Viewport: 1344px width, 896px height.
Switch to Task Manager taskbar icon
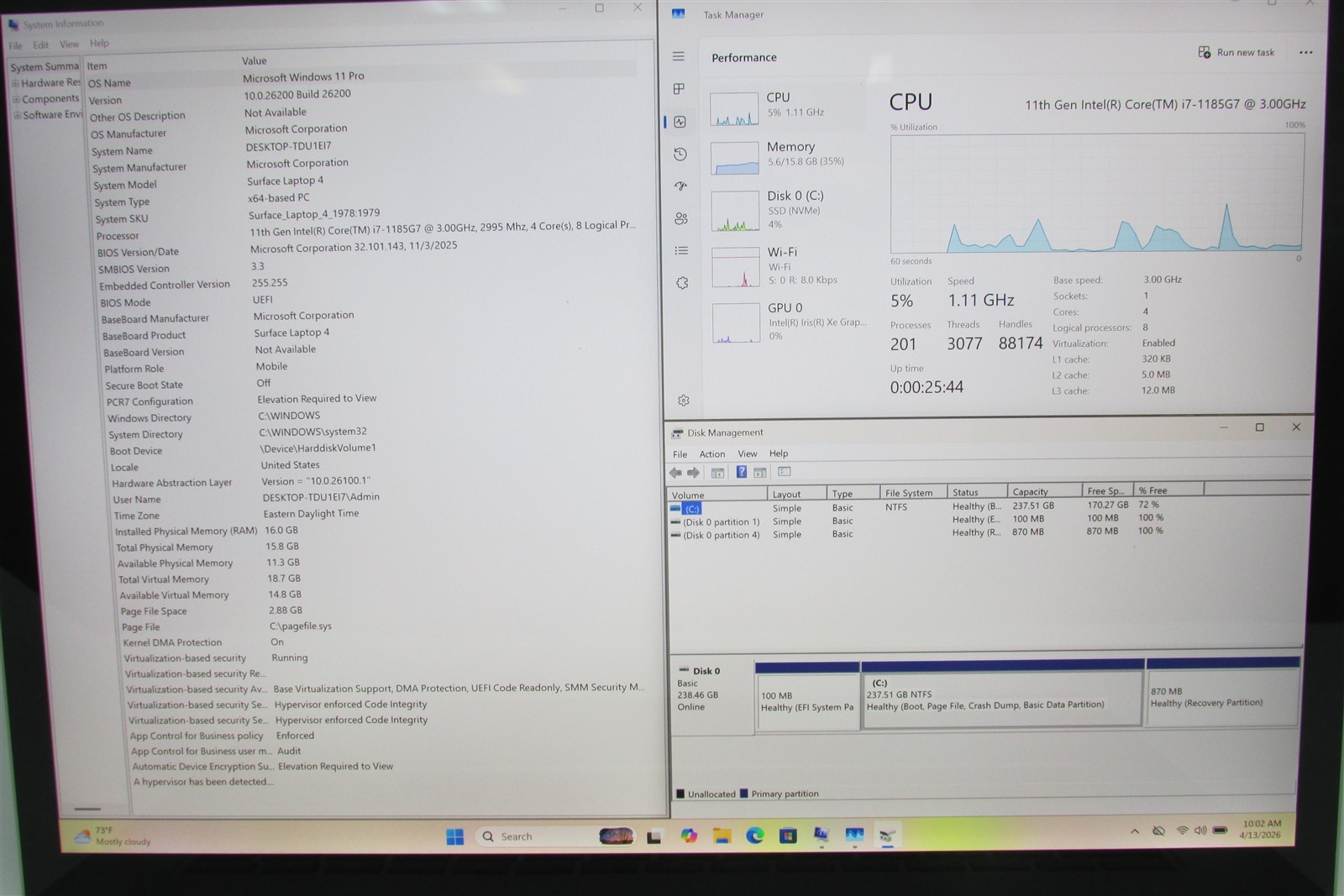click(x=854, y=834)
